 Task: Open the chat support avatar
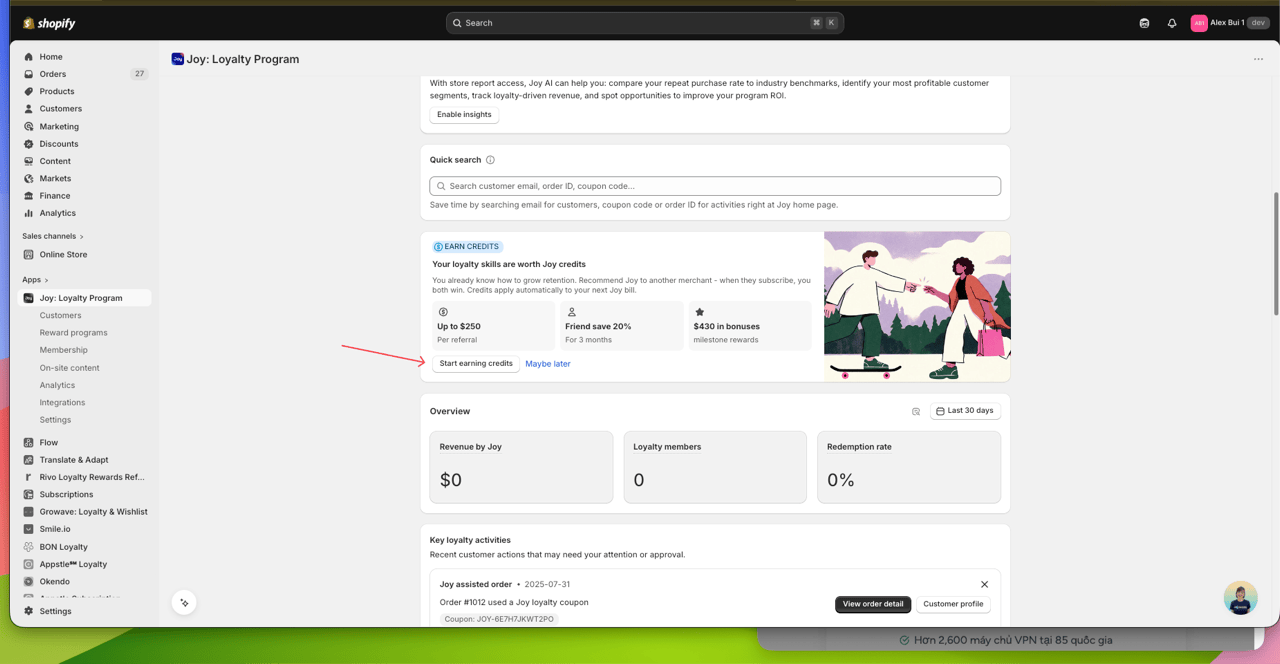(x=1240, y=598)
